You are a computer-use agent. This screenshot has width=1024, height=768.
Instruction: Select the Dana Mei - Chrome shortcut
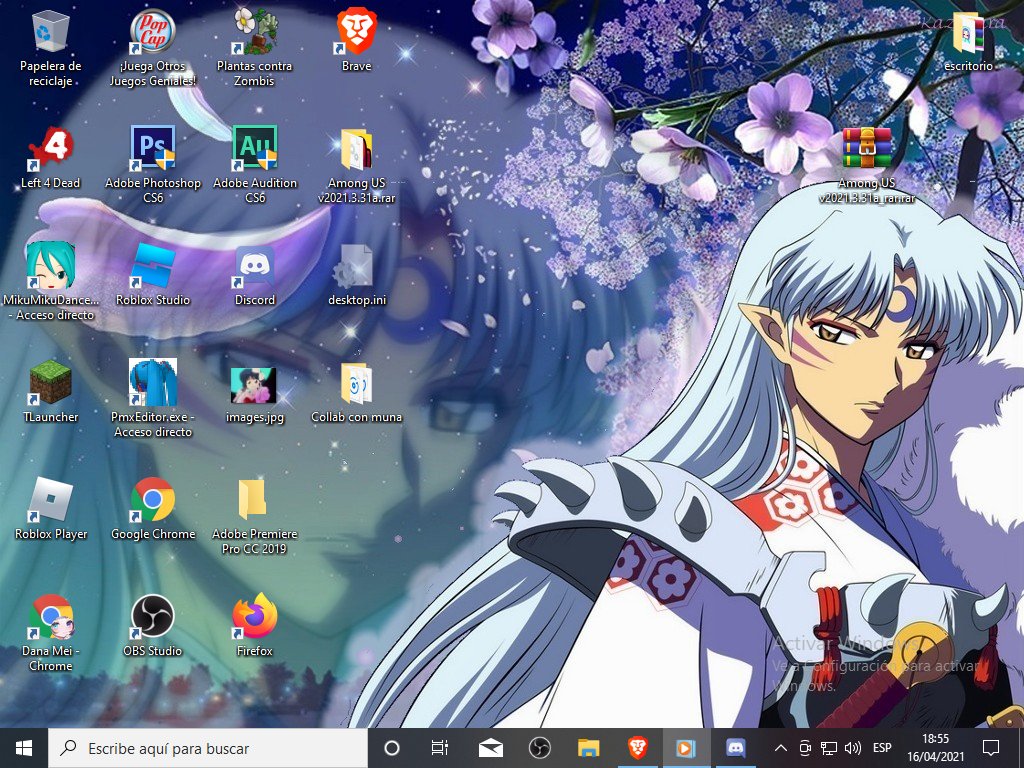click(50, 633)
